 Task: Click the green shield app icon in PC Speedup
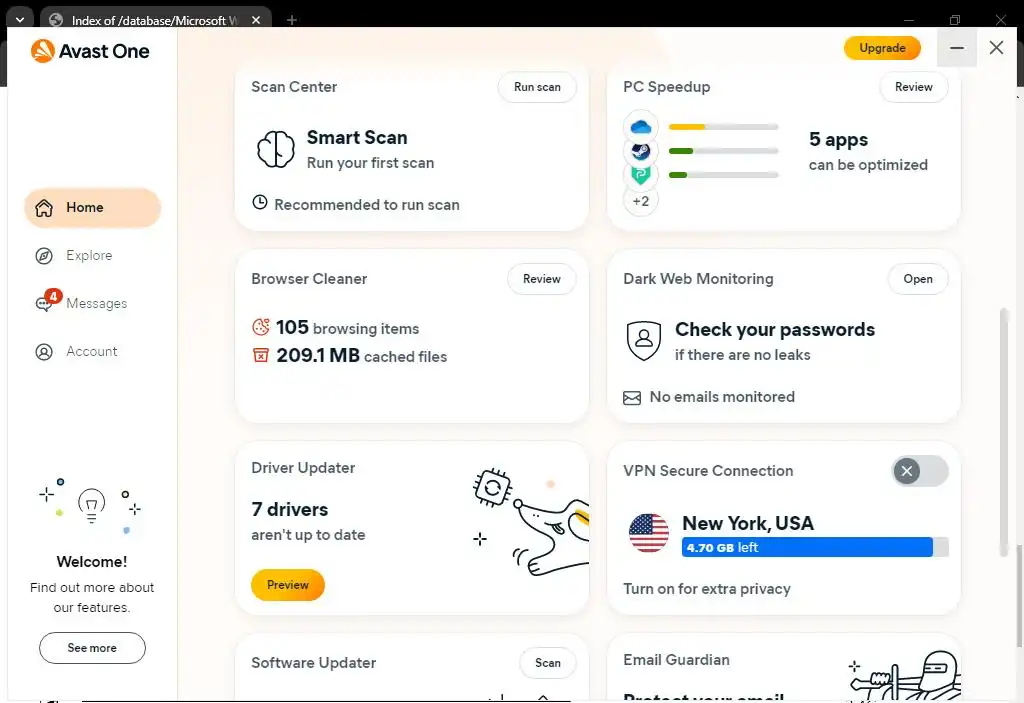[641, 175]
